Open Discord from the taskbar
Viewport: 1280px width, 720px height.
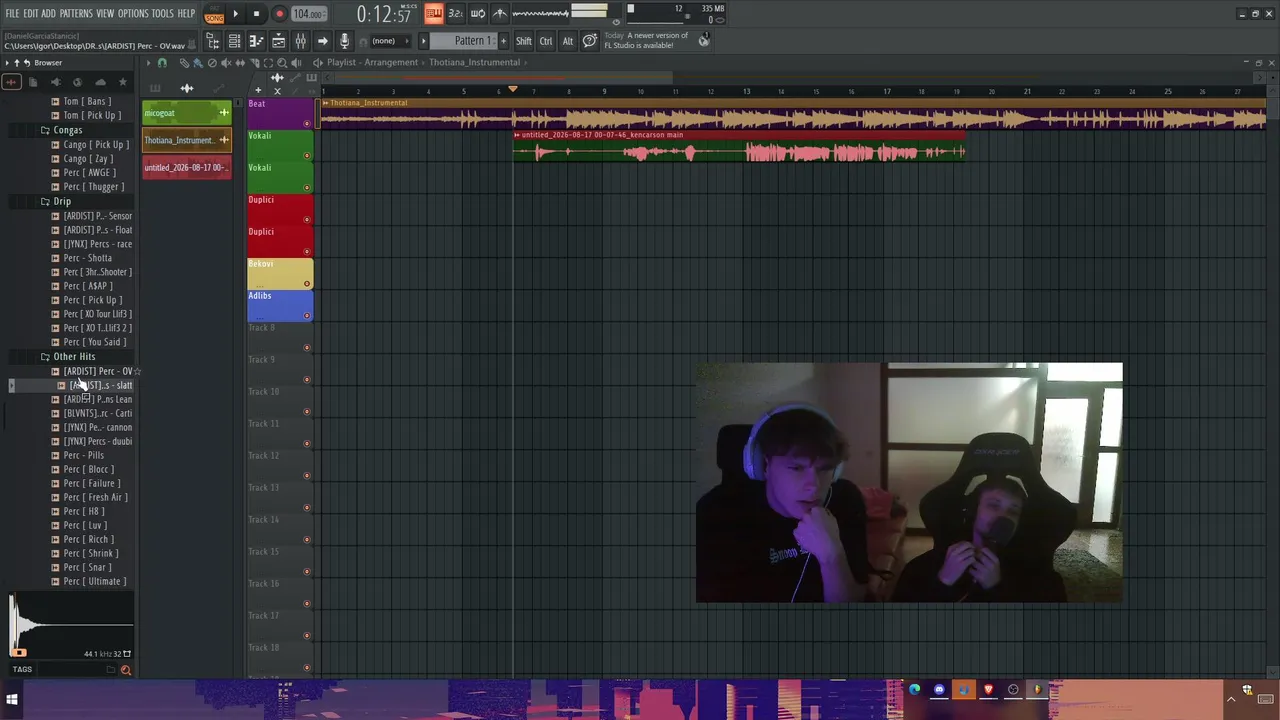click(x=939, y=689)
